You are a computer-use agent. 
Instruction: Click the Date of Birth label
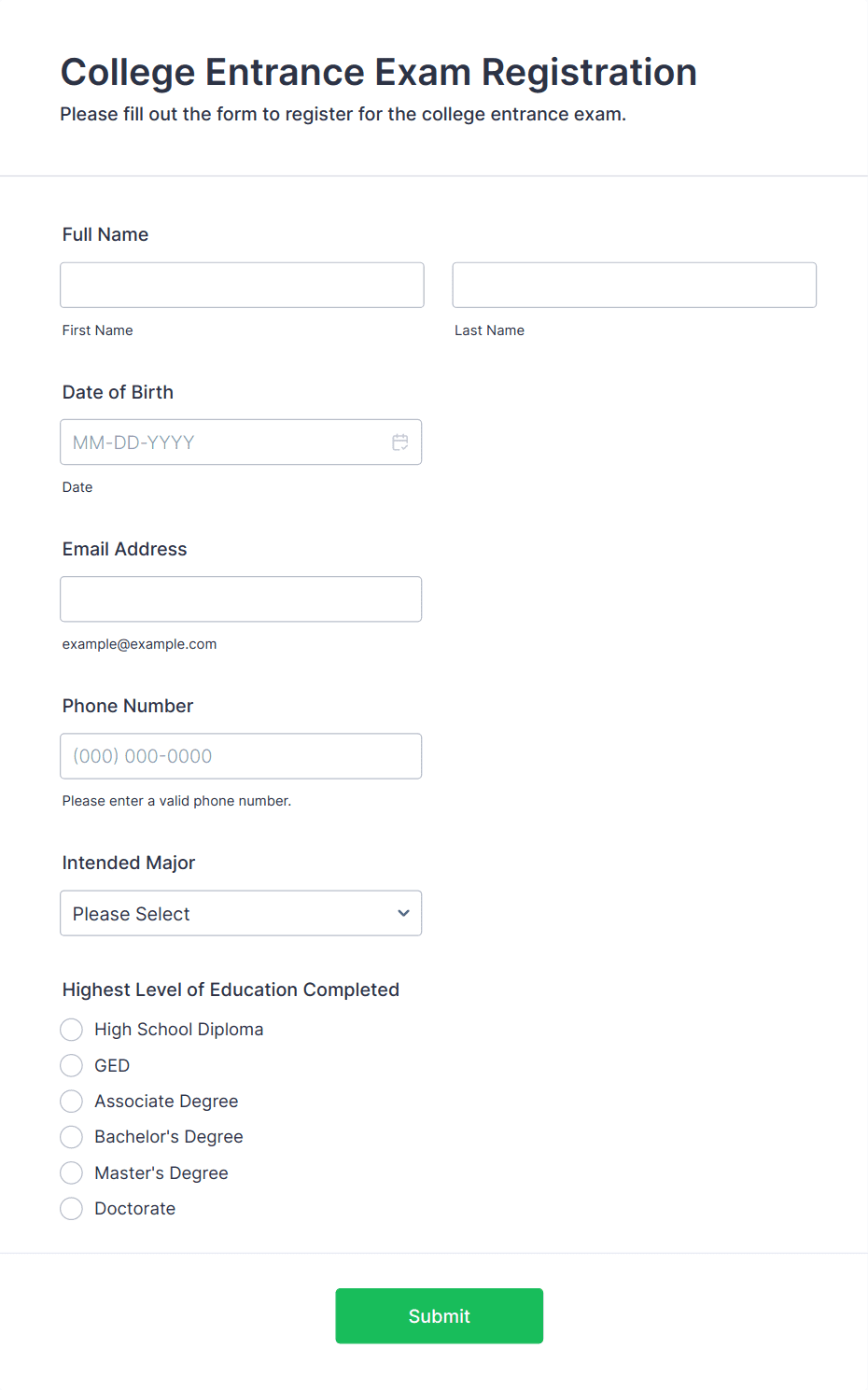pos(118,392)
